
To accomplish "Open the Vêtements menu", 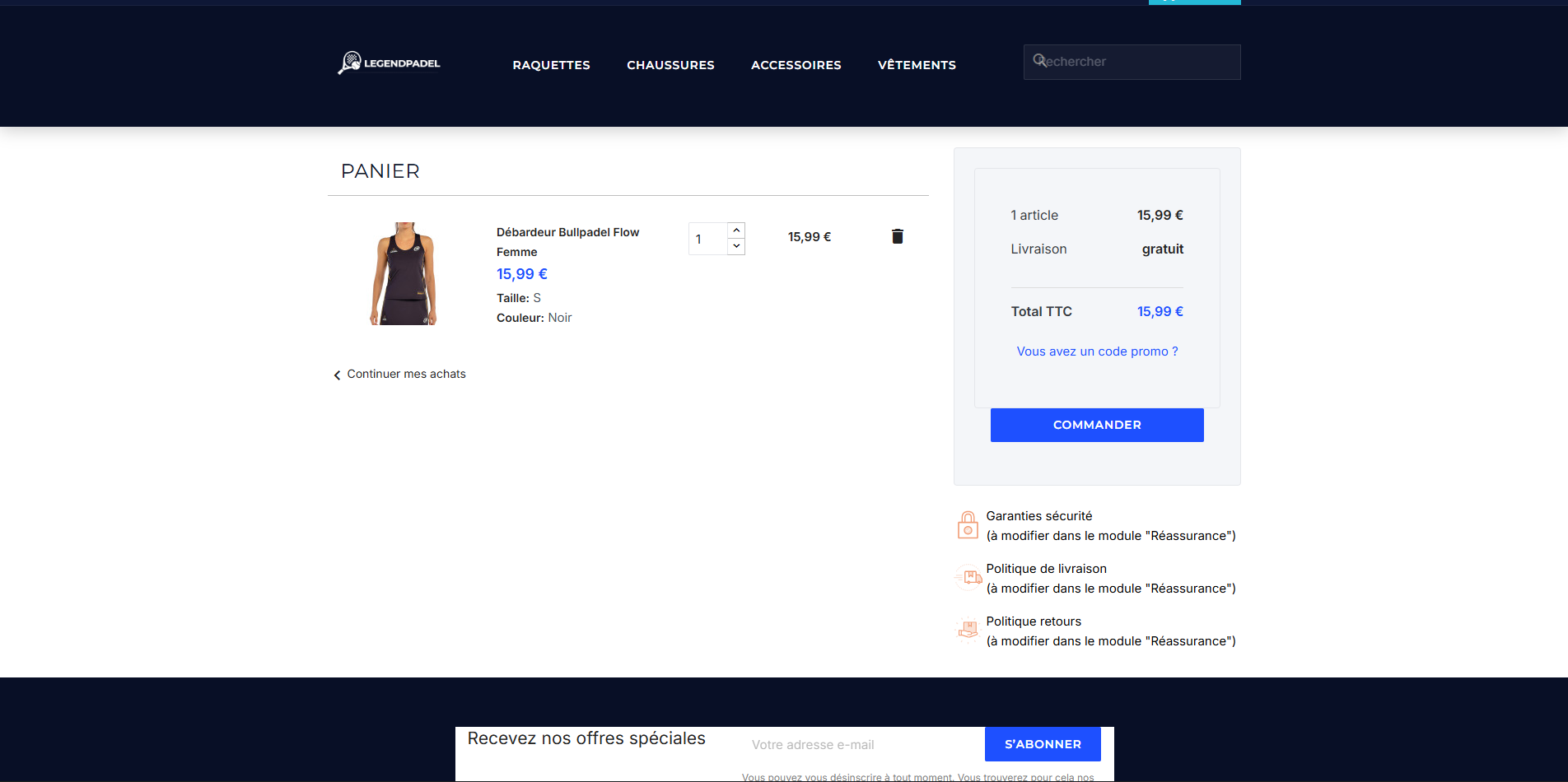I will (x=917, y=65).
